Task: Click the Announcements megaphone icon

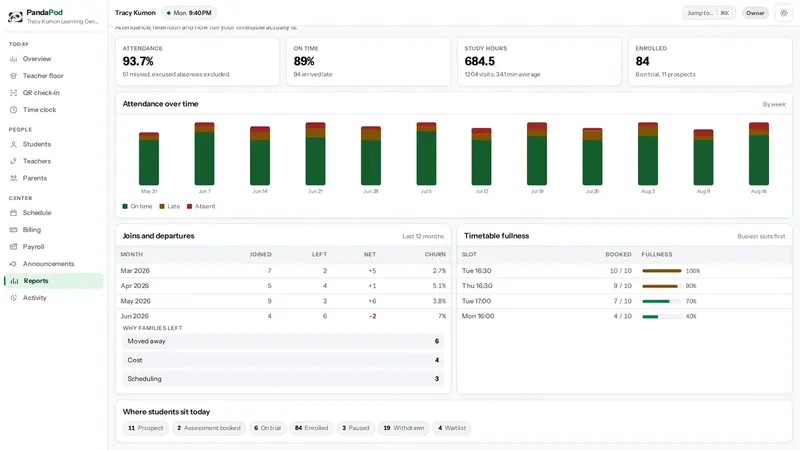Action: (13, 264)
